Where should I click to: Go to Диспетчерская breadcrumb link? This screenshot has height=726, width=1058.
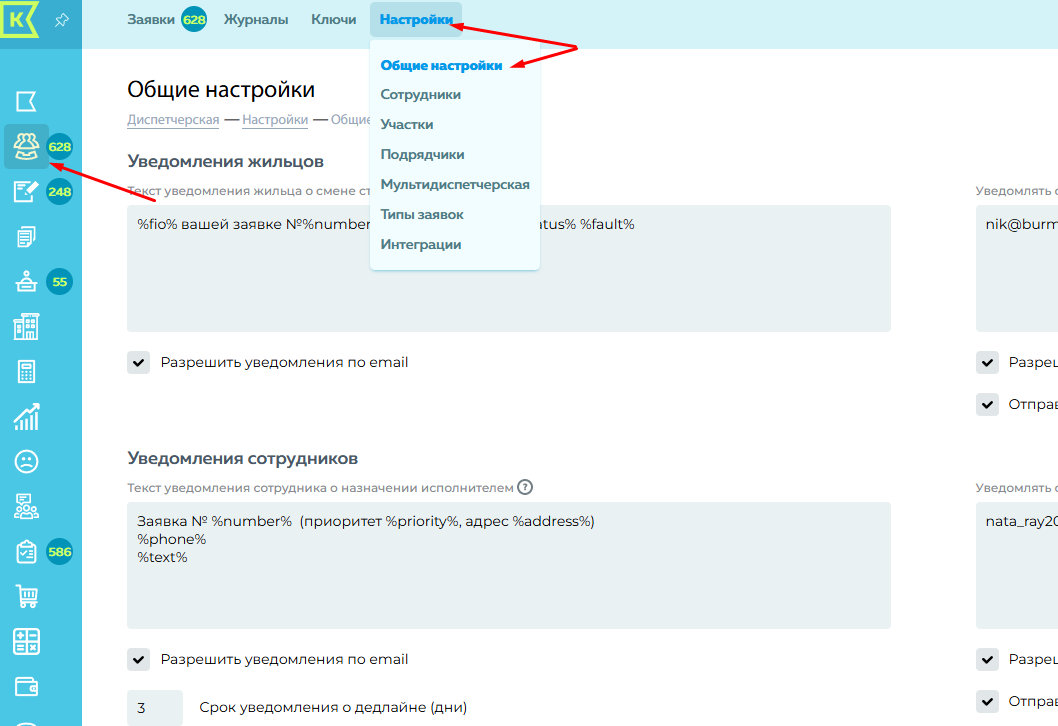click(x=173, y=120)
